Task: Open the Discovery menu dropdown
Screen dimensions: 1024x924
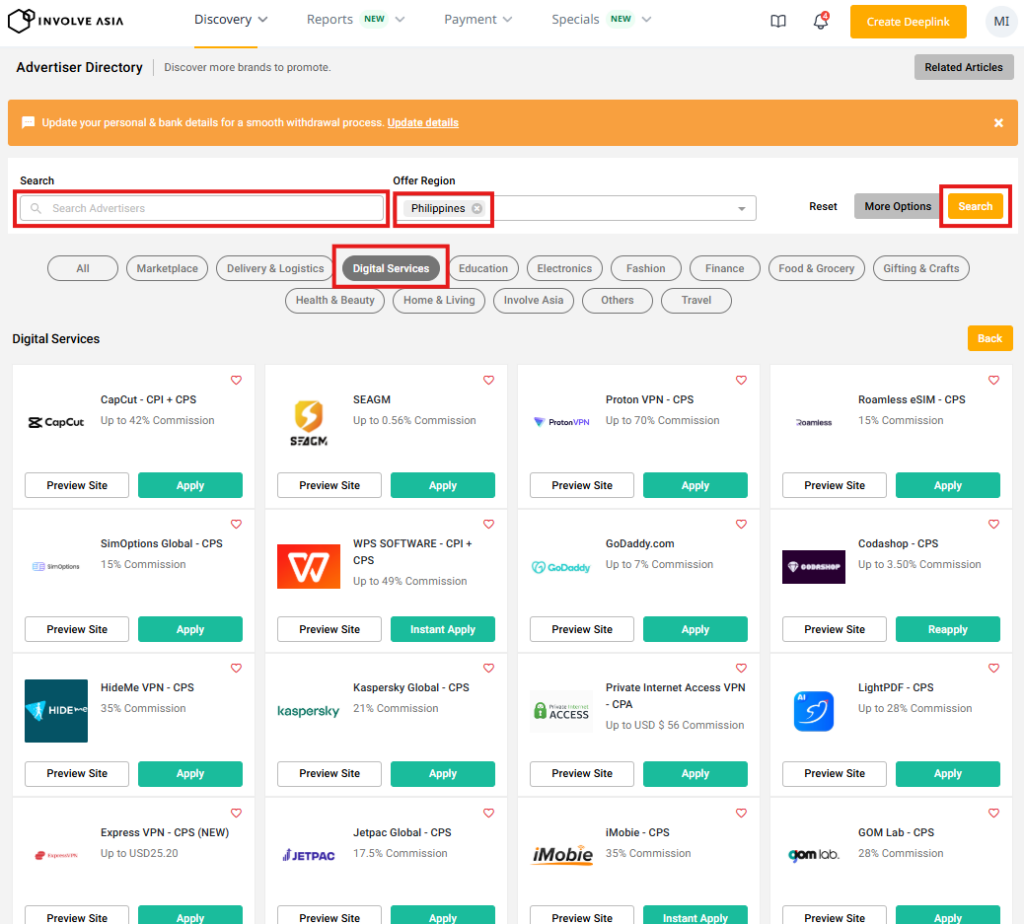Action: pos(231,19)
